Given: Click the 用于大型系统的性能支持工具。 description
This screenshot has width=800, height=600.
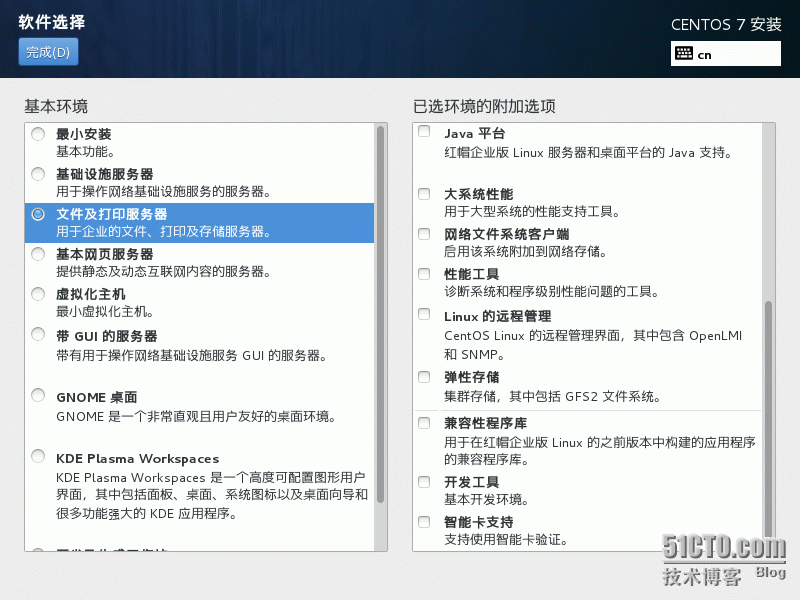Looking at the screenshot, I should (532, 211).
